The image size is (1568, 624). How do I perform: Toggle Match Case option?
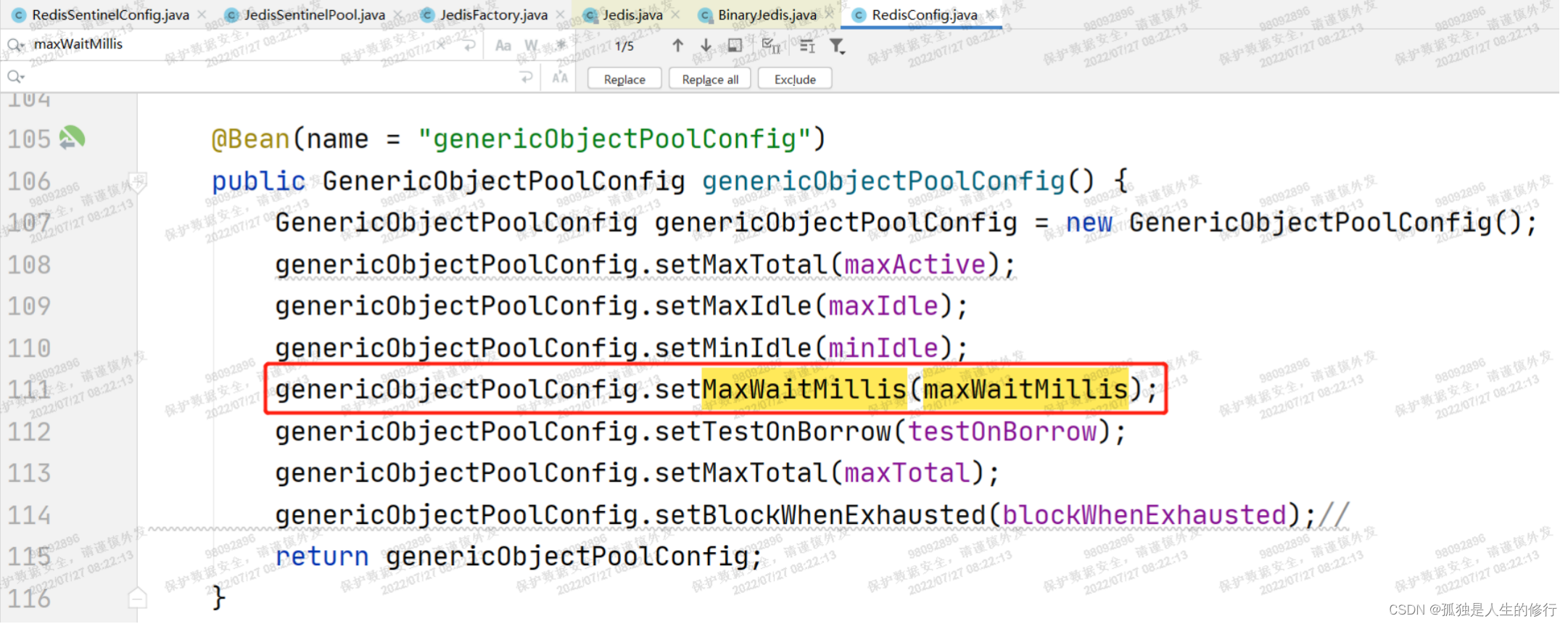tap(503, 46)
